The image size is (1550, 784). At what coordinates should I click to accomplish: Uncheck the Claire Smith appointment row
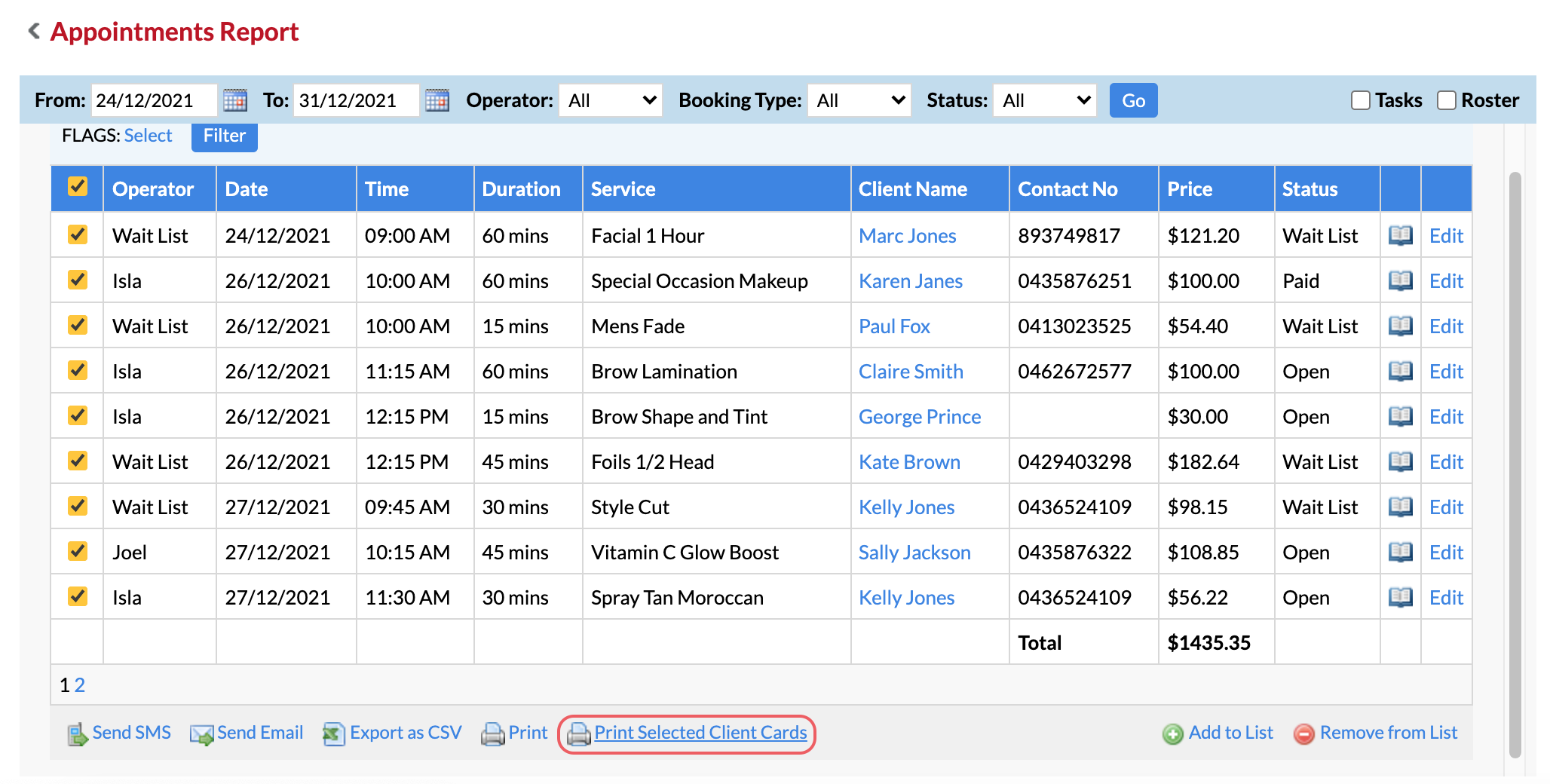coord(78,370)
